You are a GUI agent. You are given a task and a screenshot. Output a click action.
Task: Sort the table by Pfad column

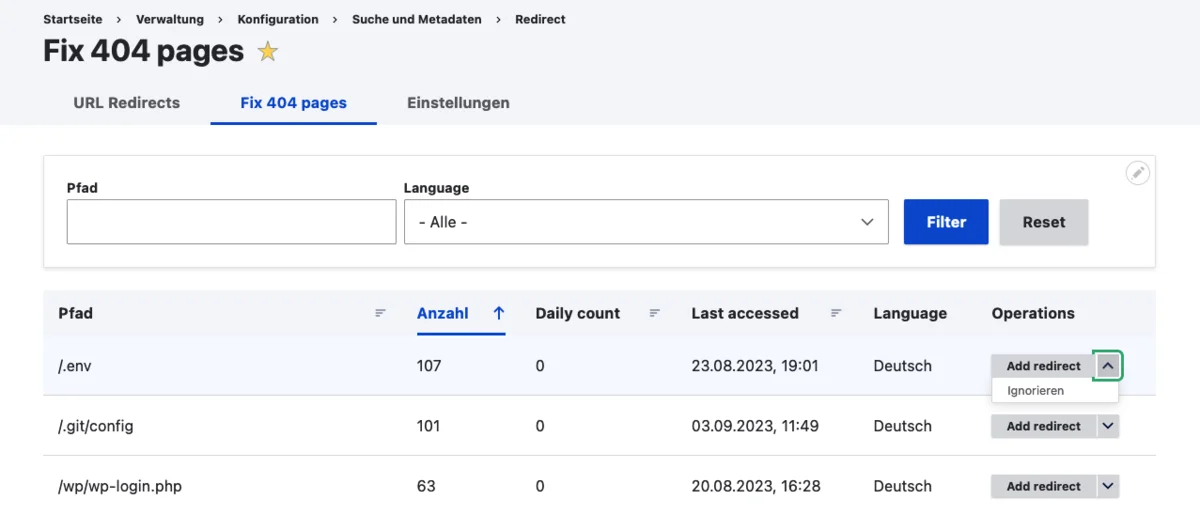(x=75, y=313)
